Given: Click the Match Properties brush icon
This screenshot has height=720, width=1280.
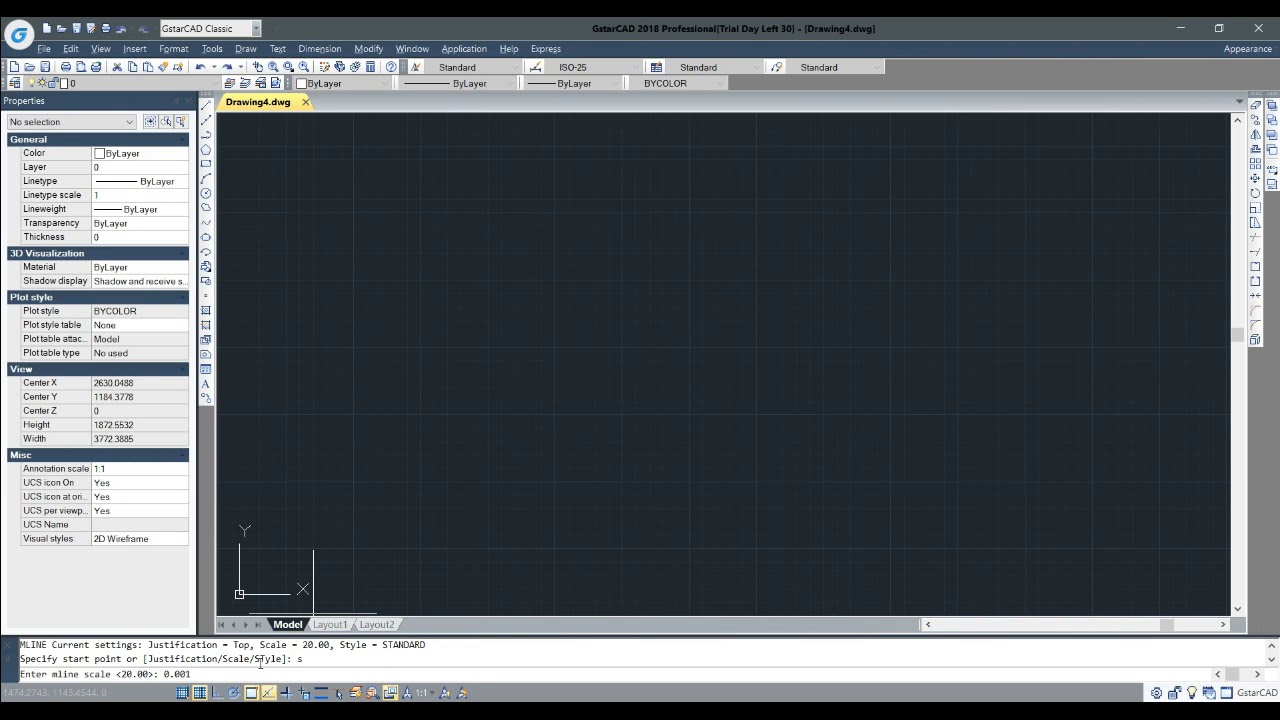Looking at the screenshot, I should pyautogui.click(x=163, y=67).
